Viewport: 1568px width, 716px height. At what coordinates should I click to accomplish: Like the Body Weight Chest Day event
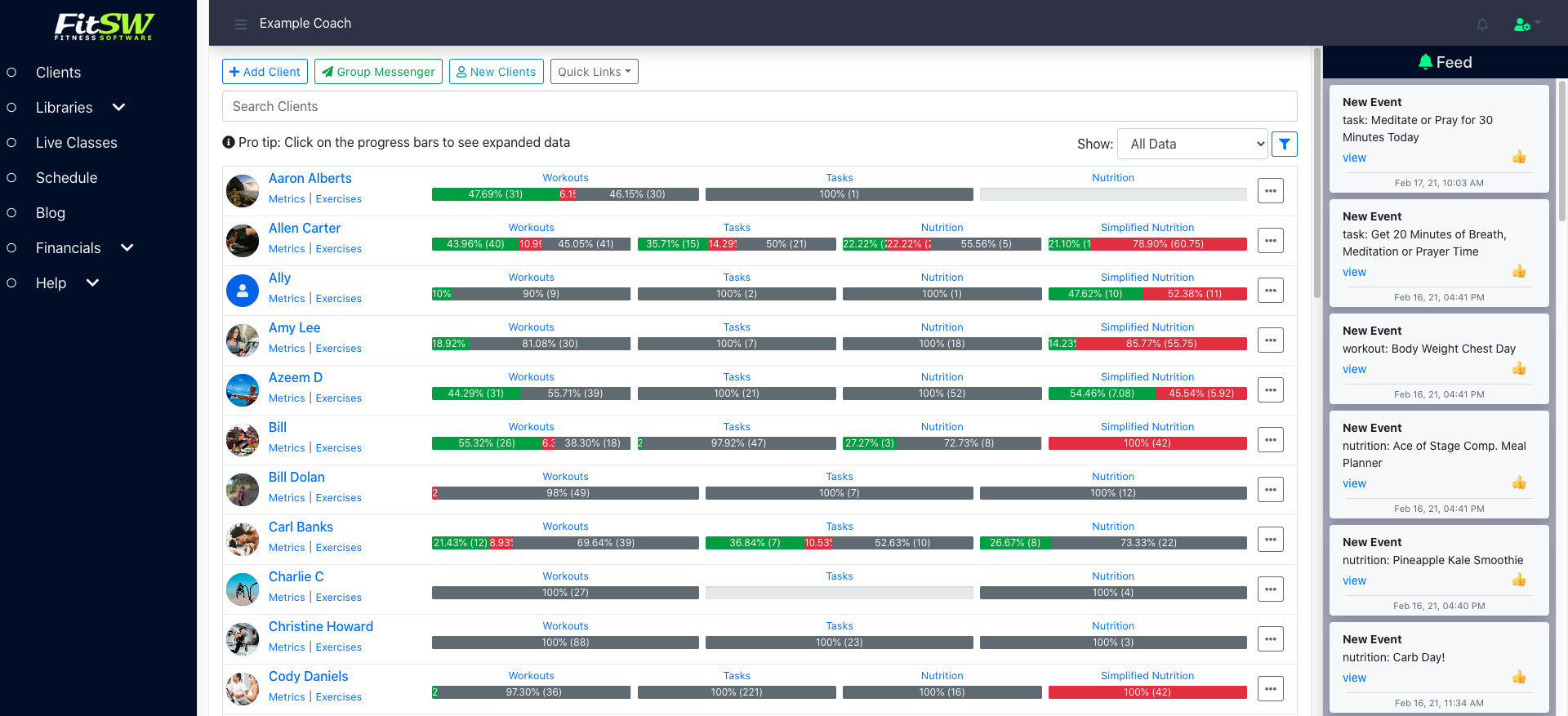pos(1518,369)
